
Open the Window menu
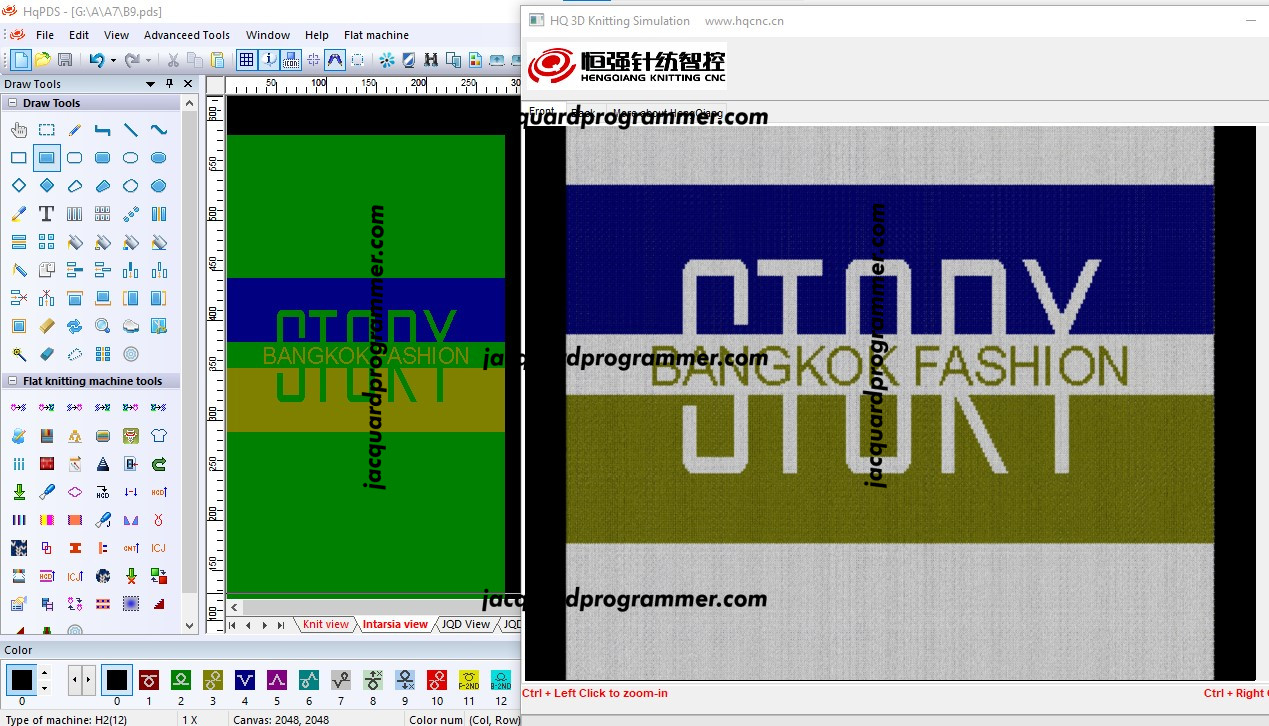[268, 35]
